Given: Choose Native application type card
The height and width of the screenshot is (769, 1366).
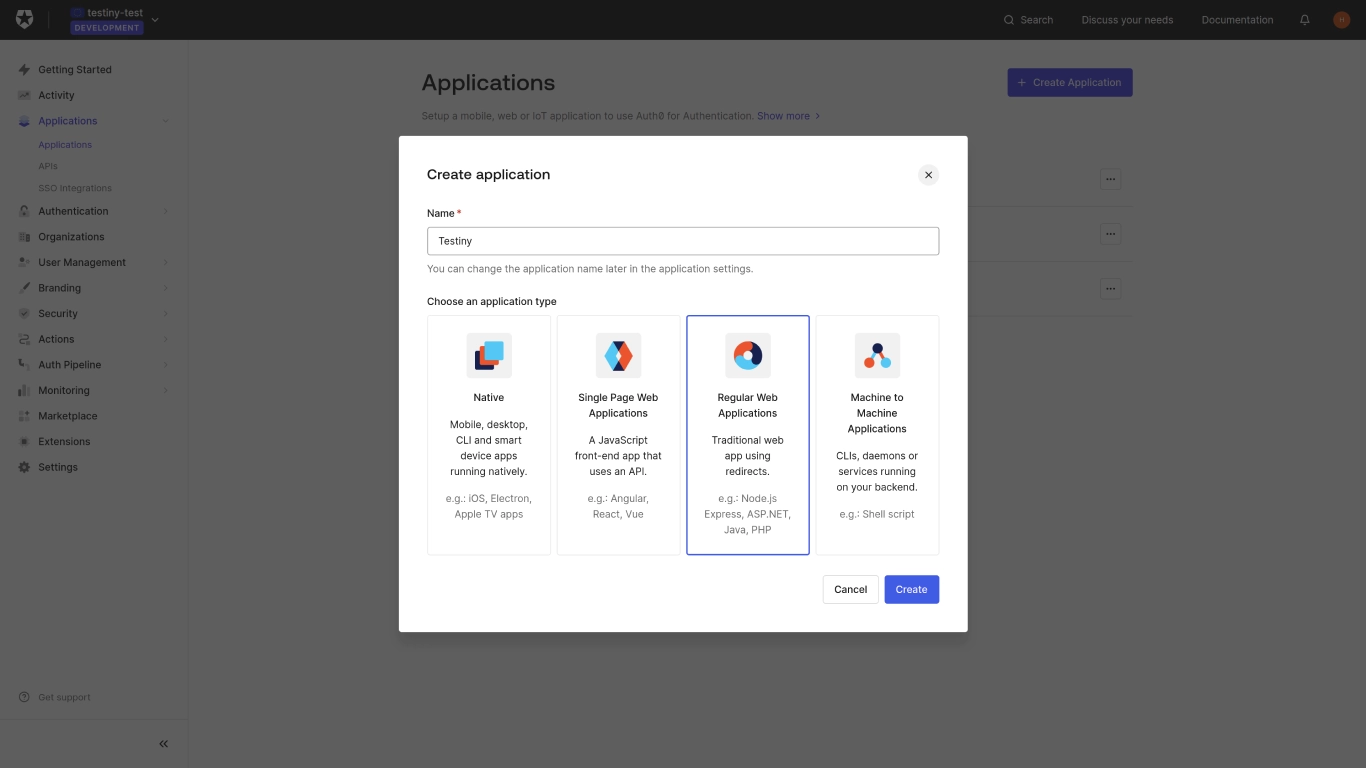Looking at the screenshot, I should [x=489, y=435].
